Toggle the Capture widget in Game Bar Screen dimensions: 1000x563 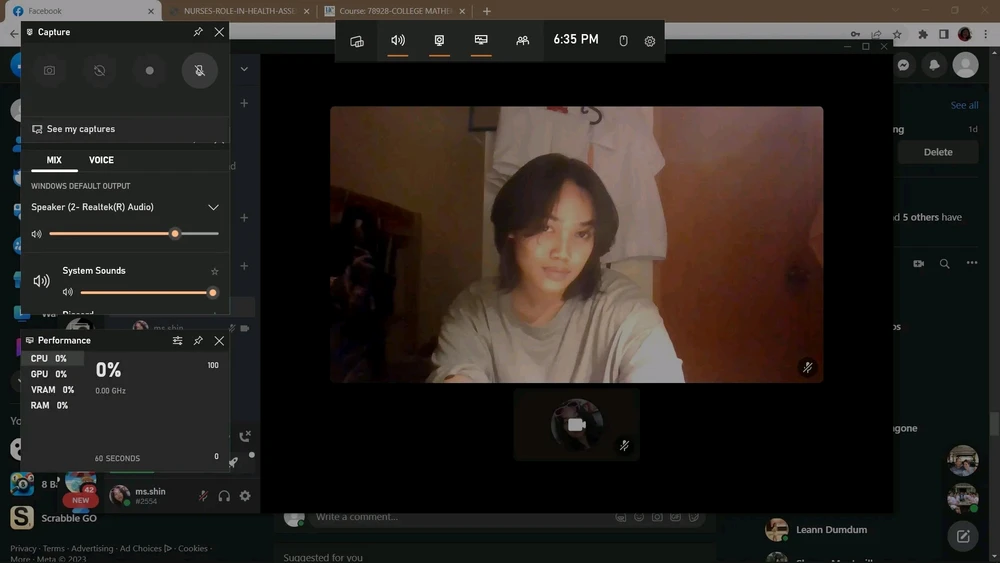coord(439,40)
